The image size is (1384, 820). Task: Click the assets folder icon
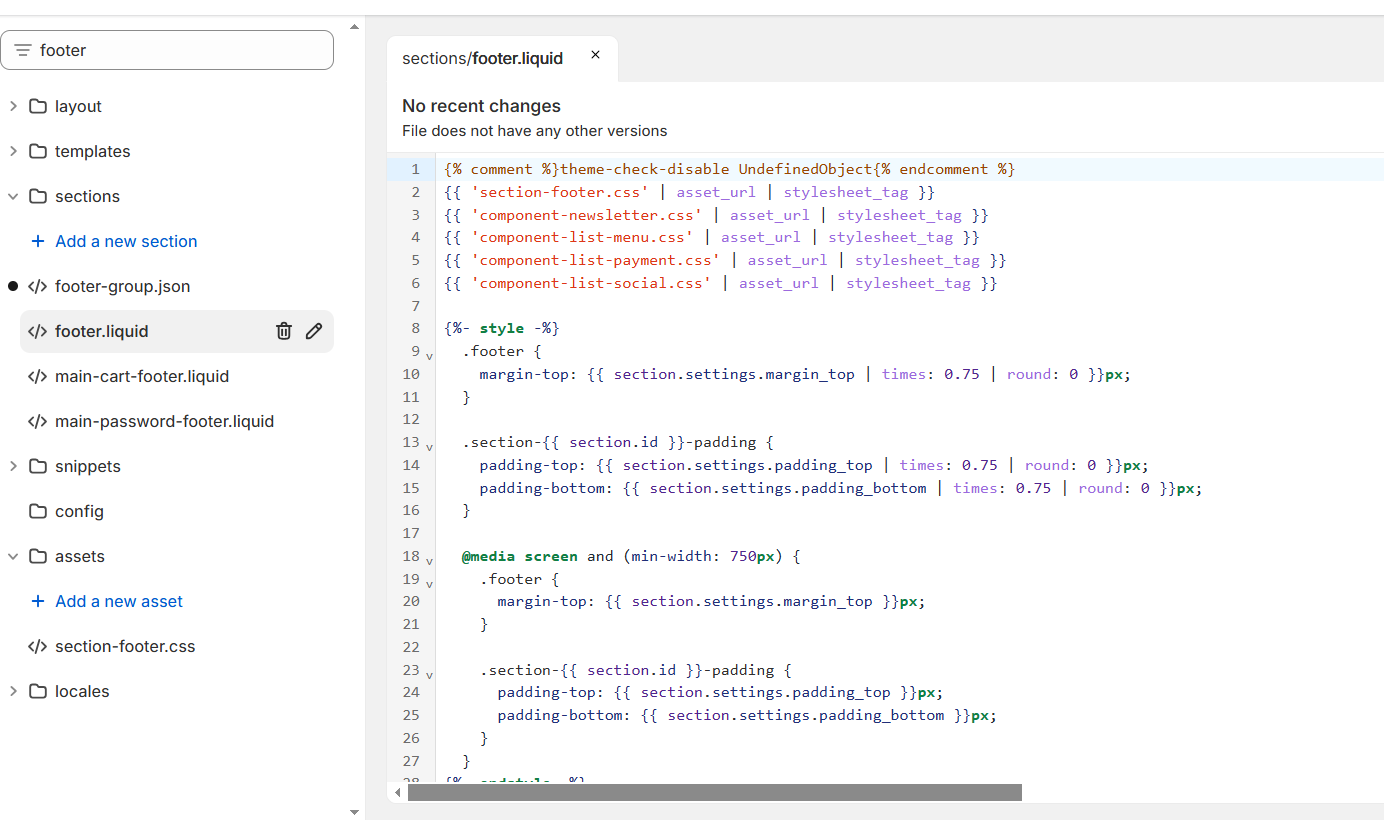tap(38, 556)
